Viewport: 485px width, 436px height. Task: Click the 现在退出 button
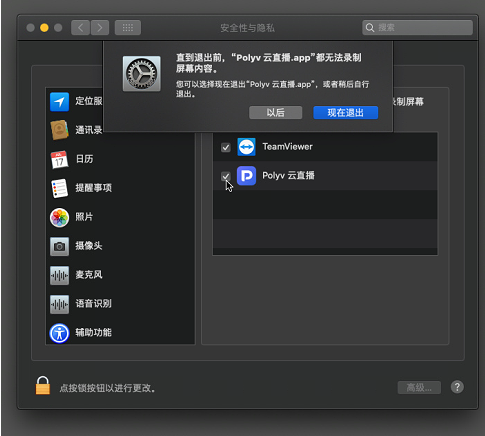(345, 113)
